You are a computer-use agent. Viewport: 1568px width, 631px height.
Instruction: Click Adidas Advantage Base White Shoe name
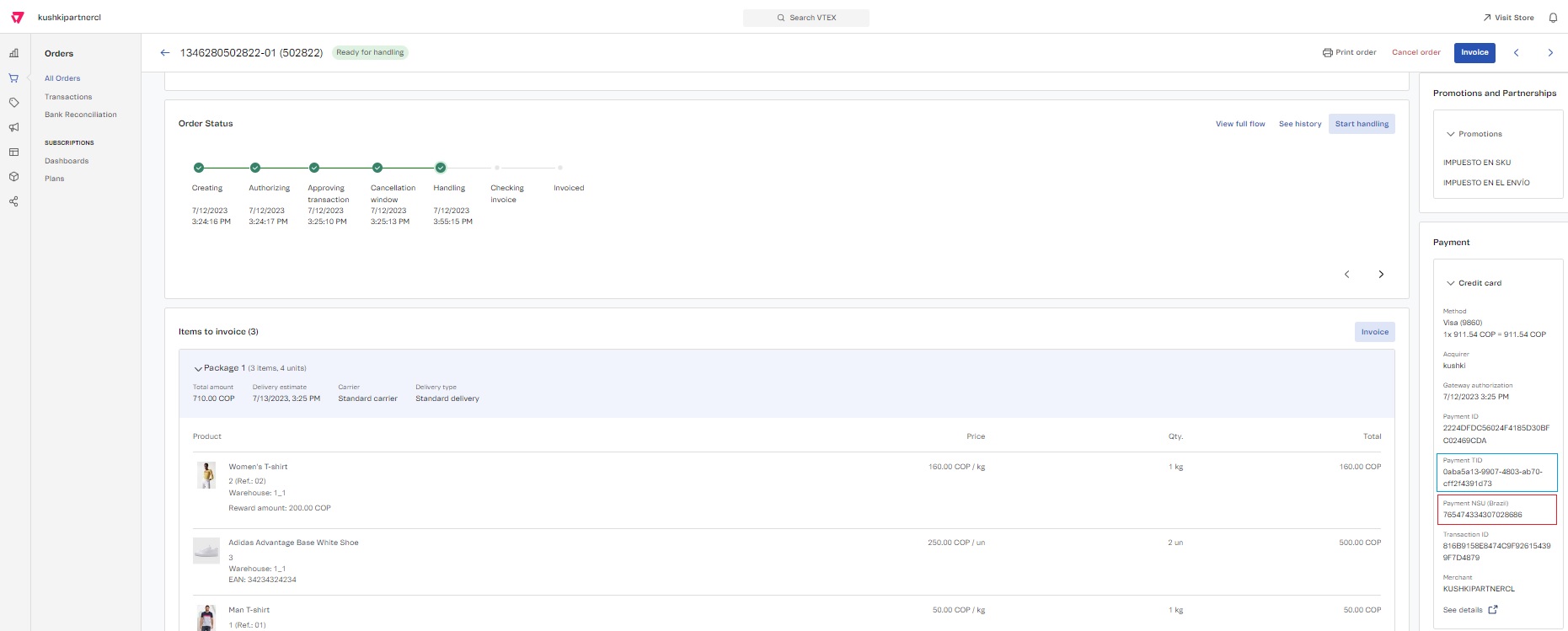(293, 543)
